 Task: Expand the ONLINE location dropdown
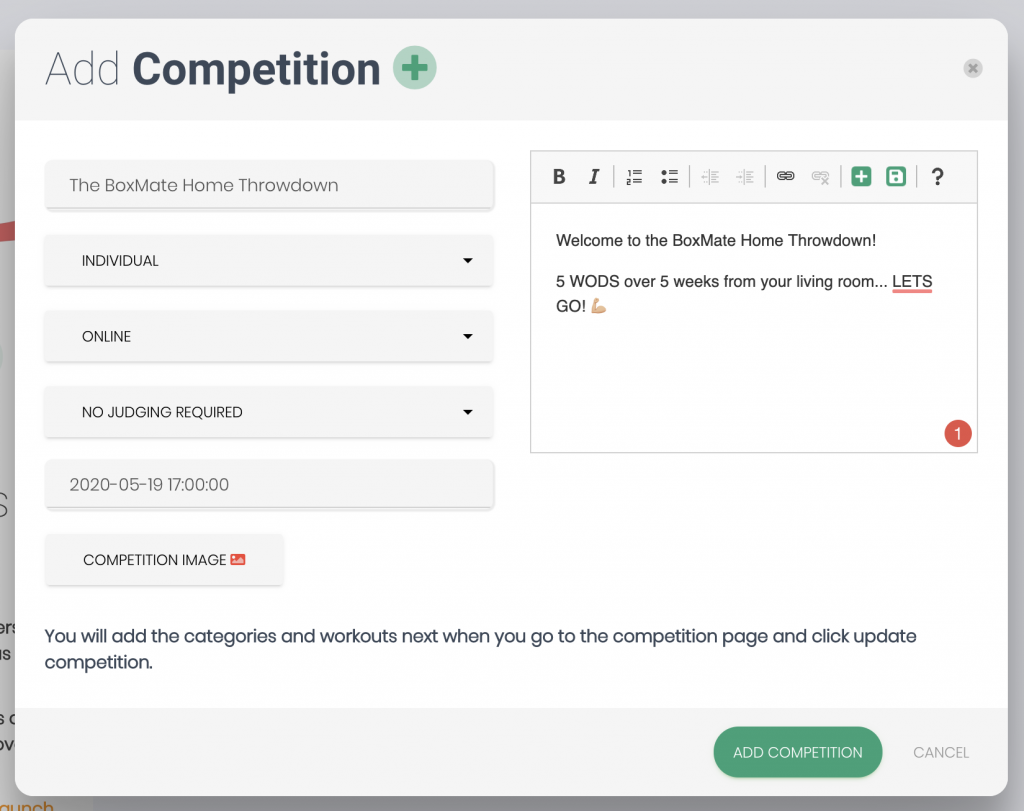point(269,336)
